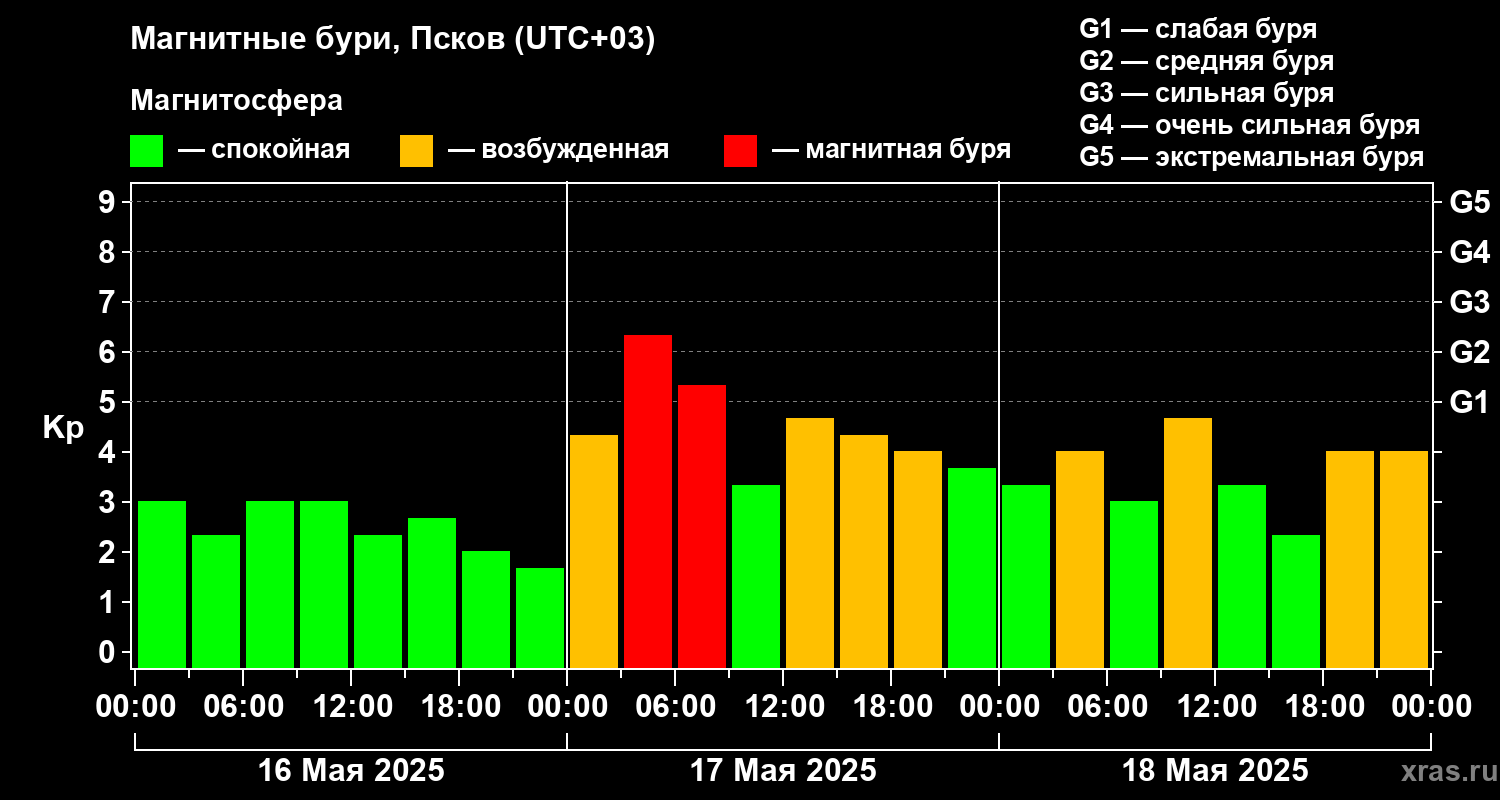Click the '12:00' time label under 17 May
This screenshot has height=800, width=1500.
(x=783, y=707)
